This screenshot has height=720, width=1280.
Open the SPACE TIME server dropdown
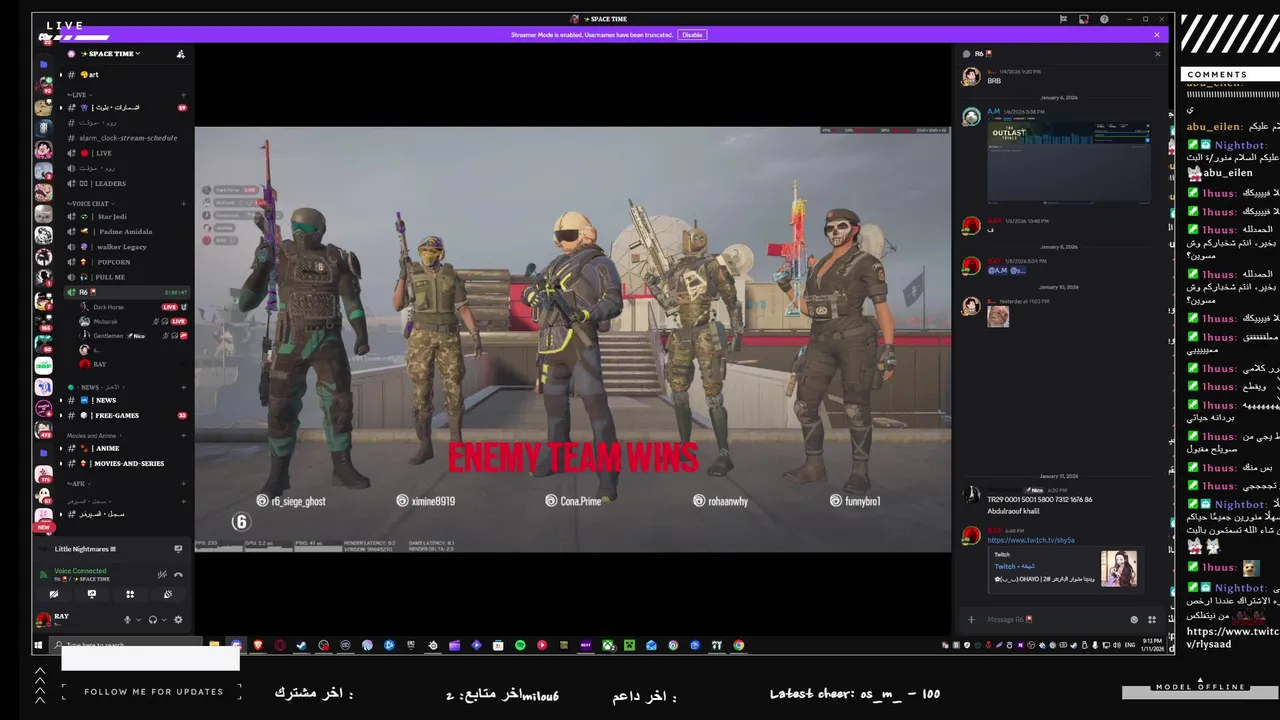110,54
